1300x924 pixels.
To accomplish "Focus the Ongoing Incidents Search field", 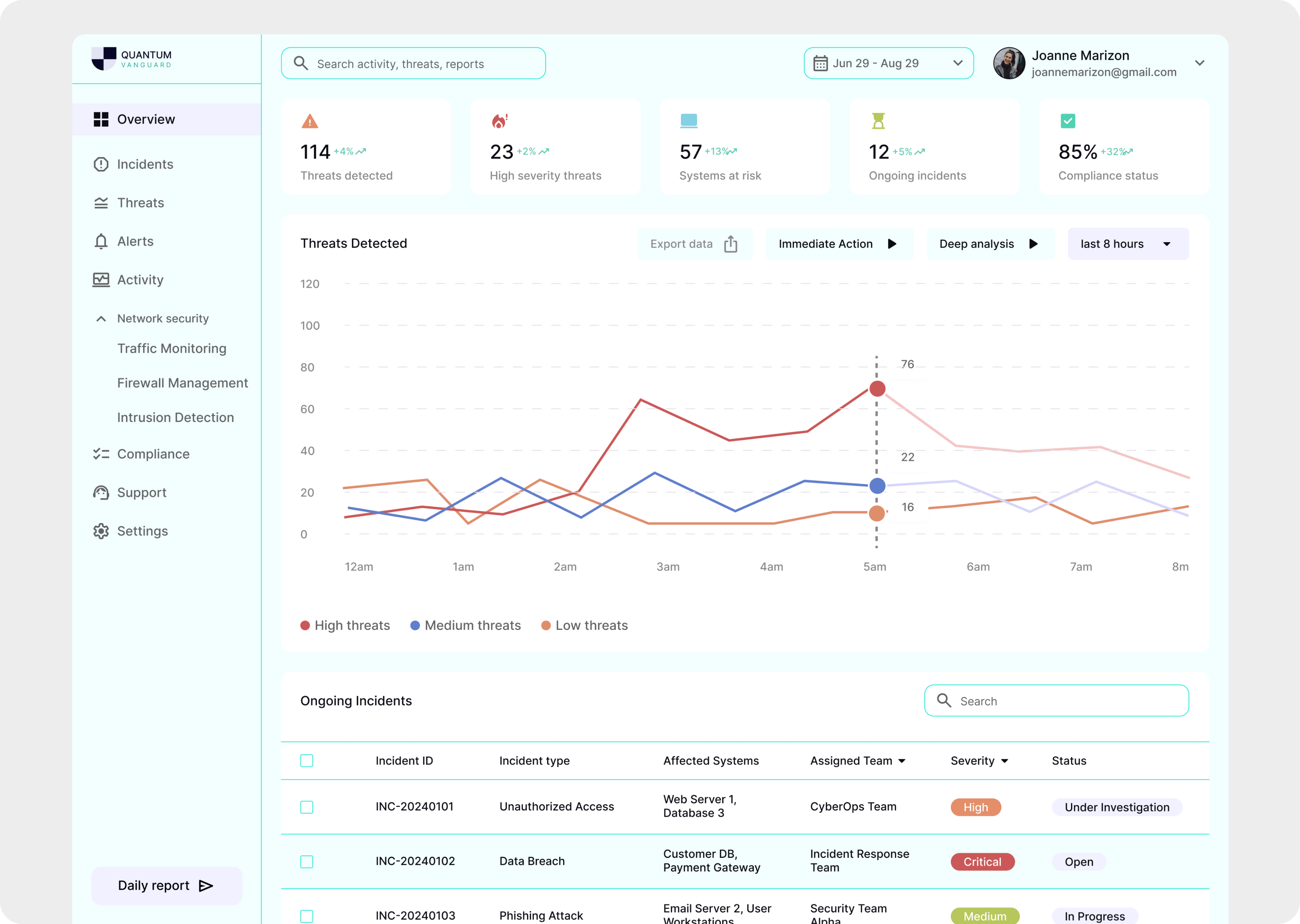I will click(x=1056, y=701).
